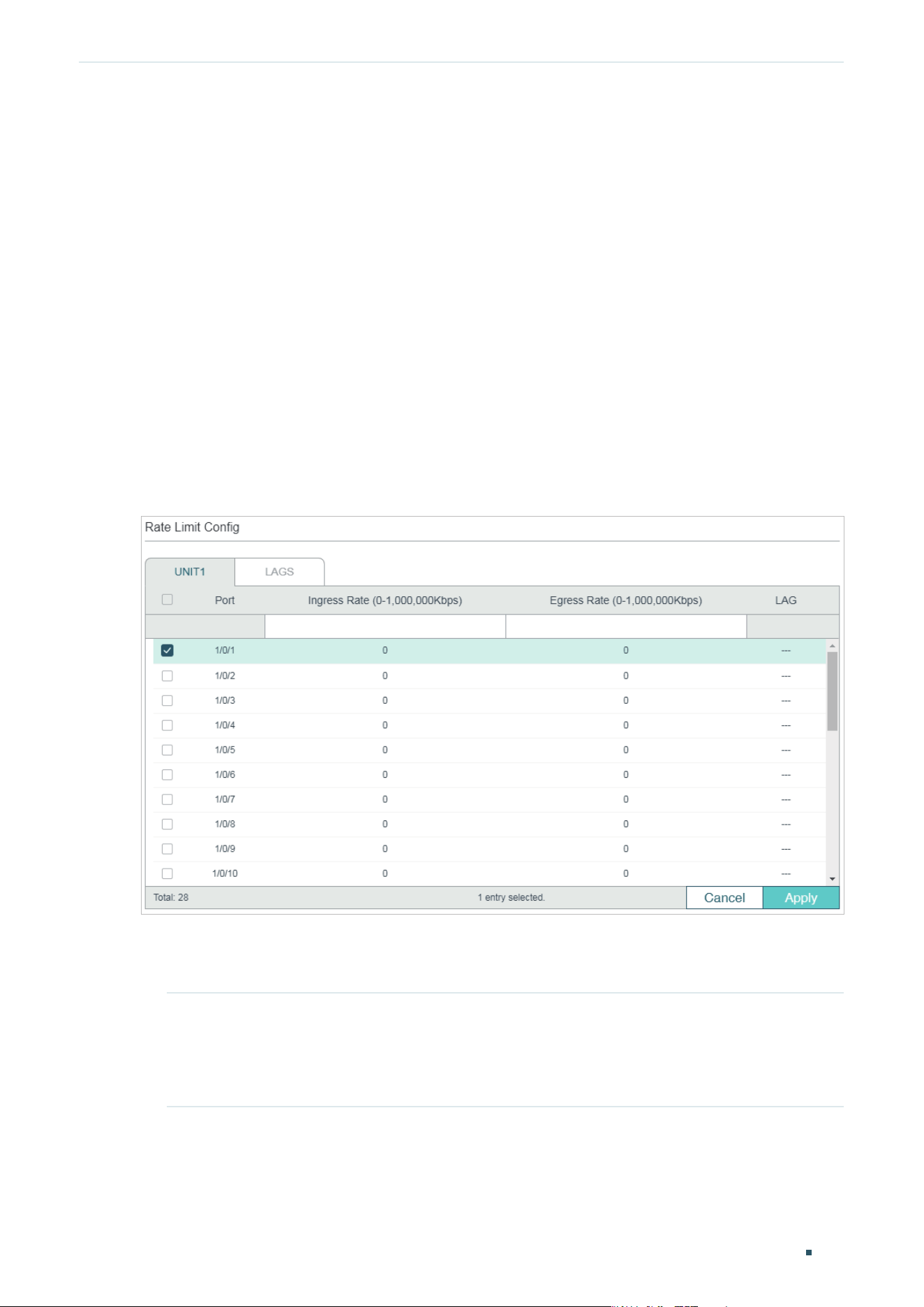This screenshot has width=924, height=1307.
Task: Check the port 1/0/7 checkbox
Action: 167,799
